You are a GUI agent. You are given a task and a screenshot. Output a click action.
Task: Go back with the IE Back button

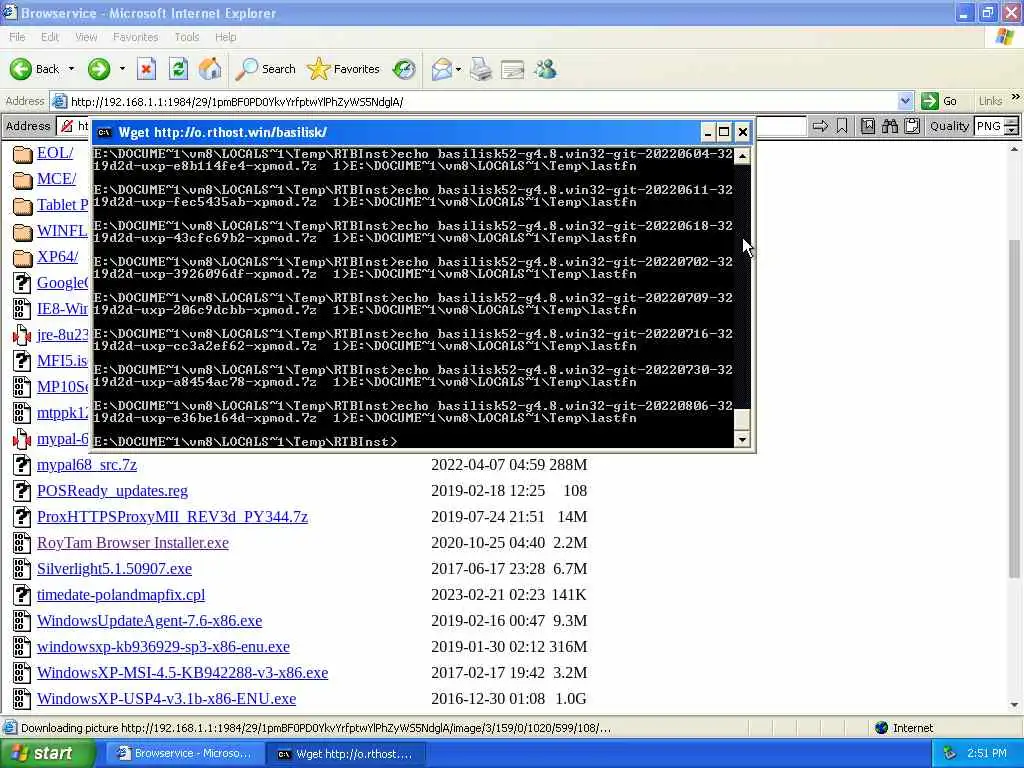(34, 69)
